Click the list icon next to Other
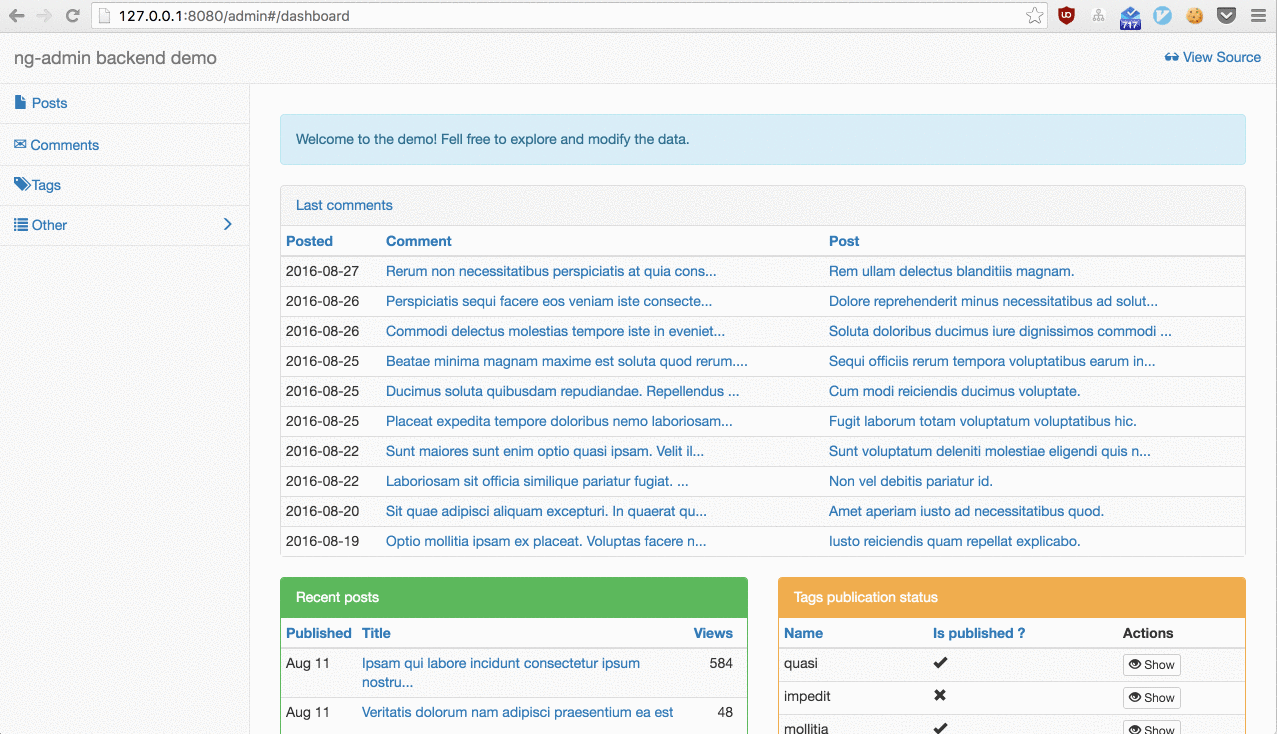 (x=21, y=225)
